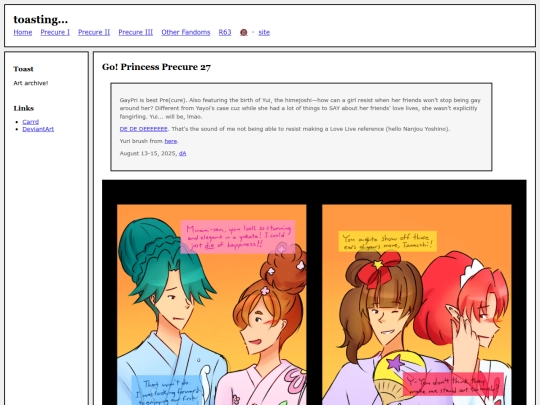The image size is (540, 405).
Task: Click the Go! Princess Precure 27 heading
Action: pyautogui.click(x=156, y=67)
